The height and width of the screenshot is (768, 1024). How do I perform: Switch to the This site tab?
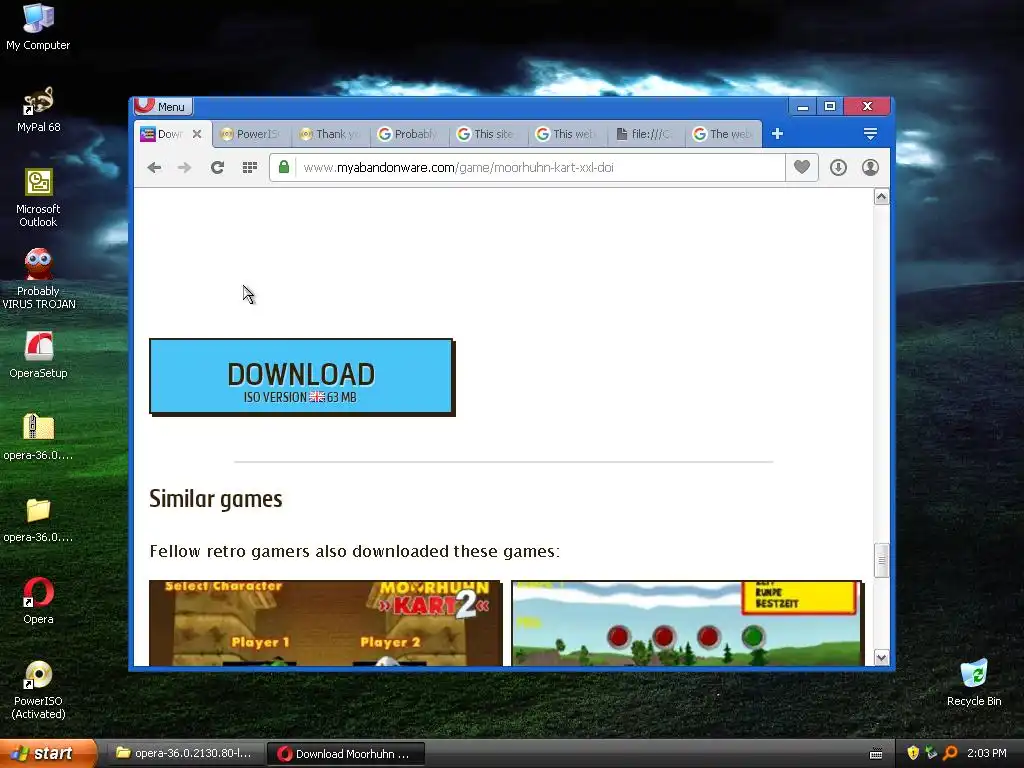click(488, 134)
